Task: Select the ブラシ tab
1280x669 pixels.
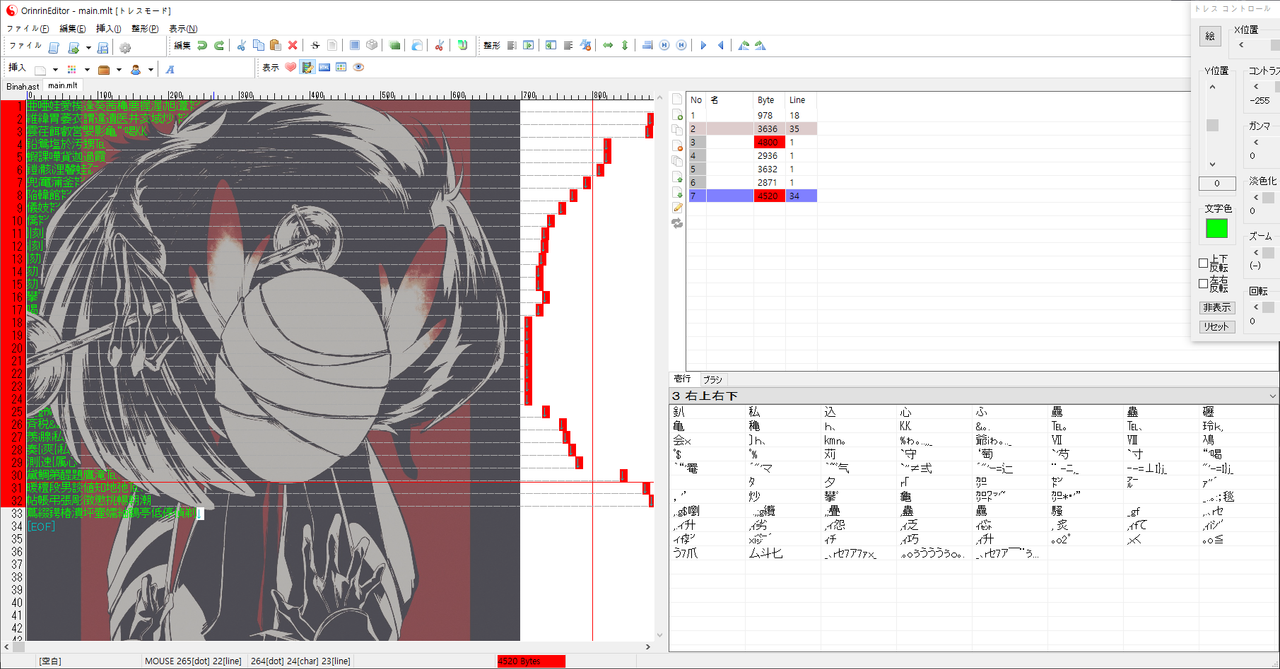Action: (x=712, y=379)
